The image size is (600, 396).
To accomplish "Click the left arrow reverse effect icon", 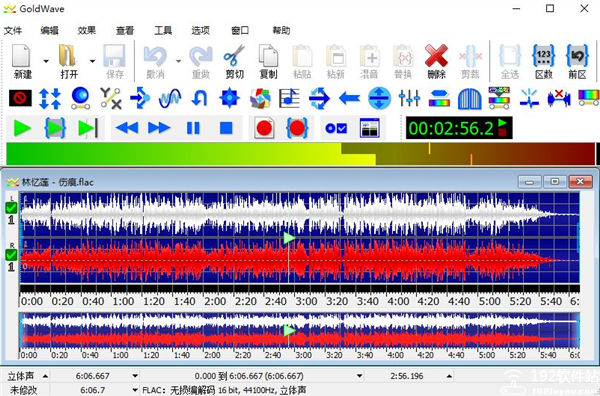I will [349, 98].
